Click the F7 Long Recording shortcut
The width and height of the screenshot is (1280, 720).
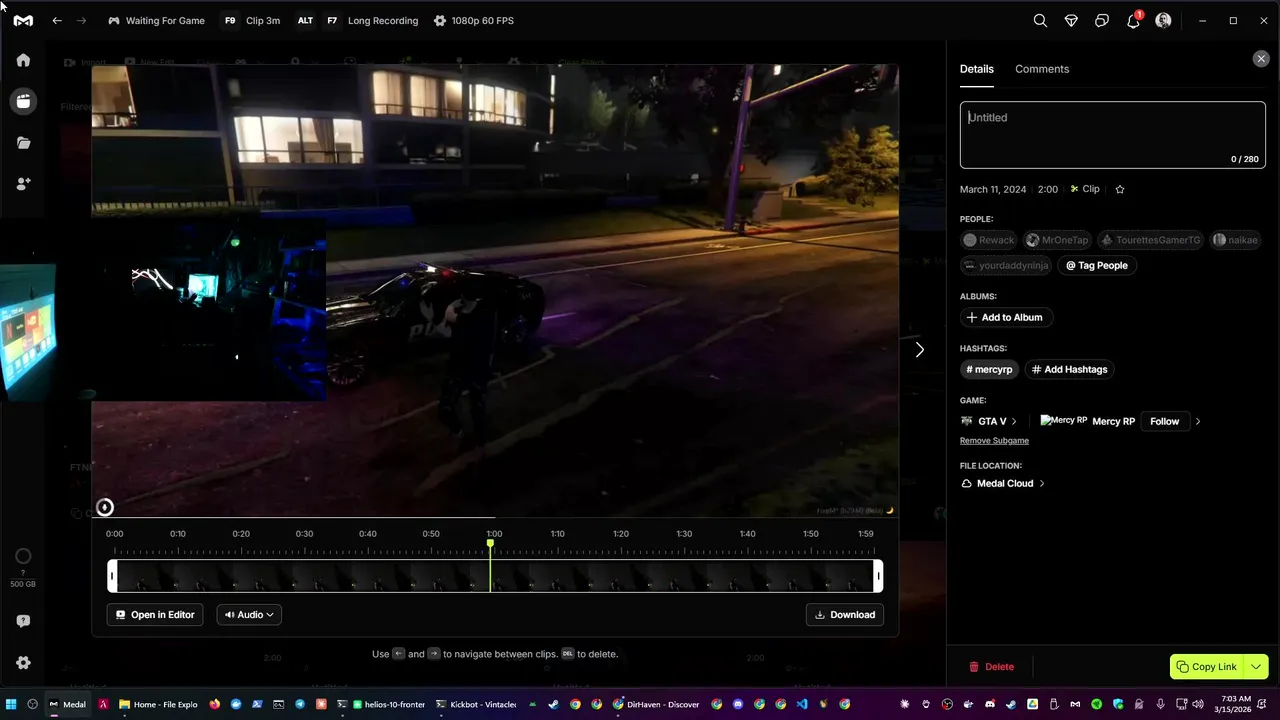coord(372,20)
